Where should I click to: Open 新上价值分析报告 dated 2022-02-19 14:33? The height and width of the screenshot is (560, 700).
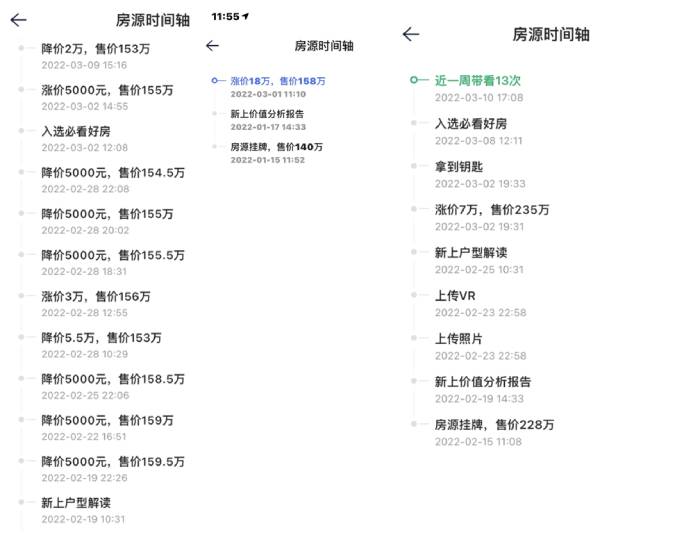[483, 382]
